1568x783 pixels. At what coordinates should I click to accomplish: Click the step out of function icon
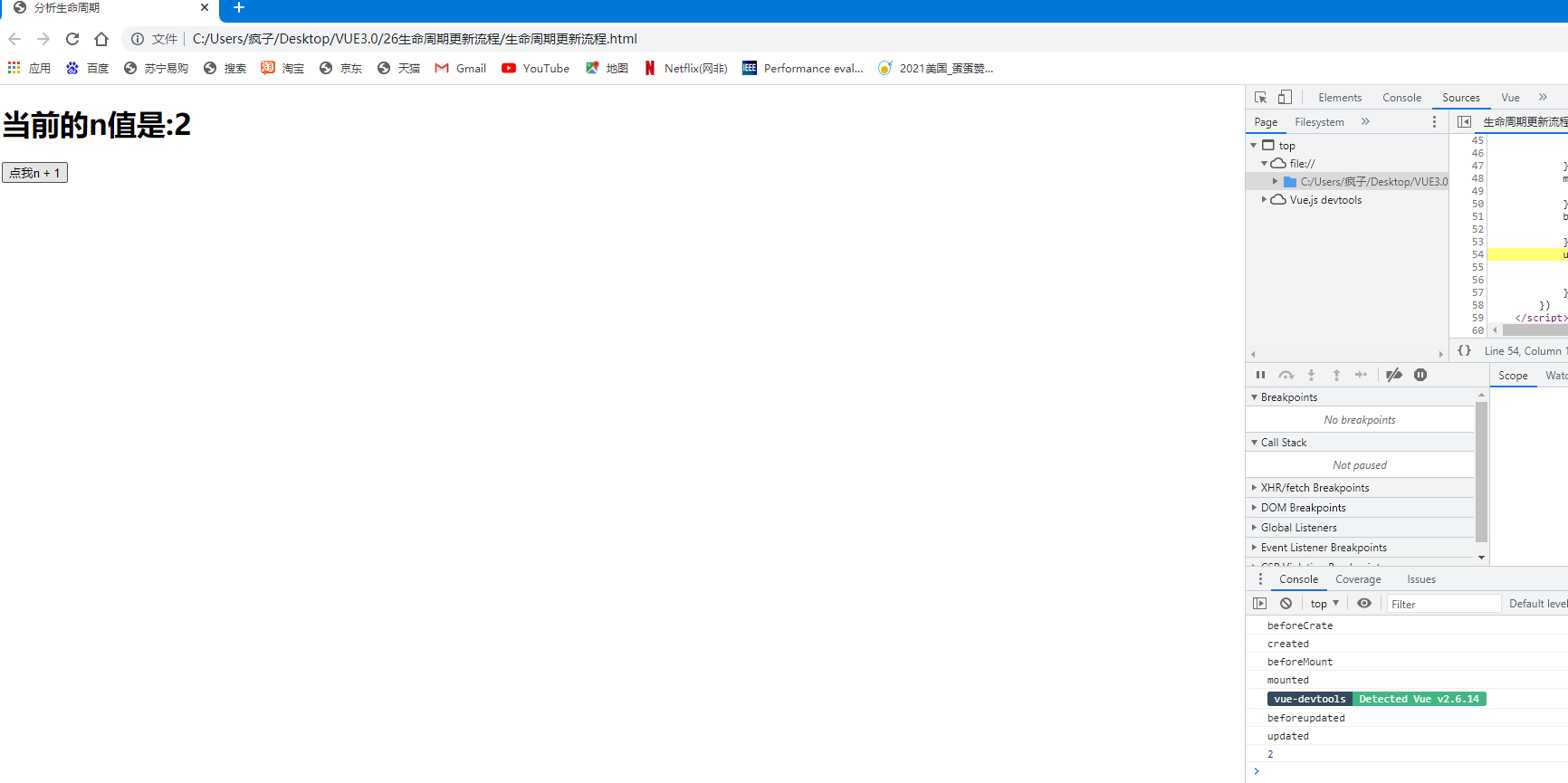[1336, 375]
